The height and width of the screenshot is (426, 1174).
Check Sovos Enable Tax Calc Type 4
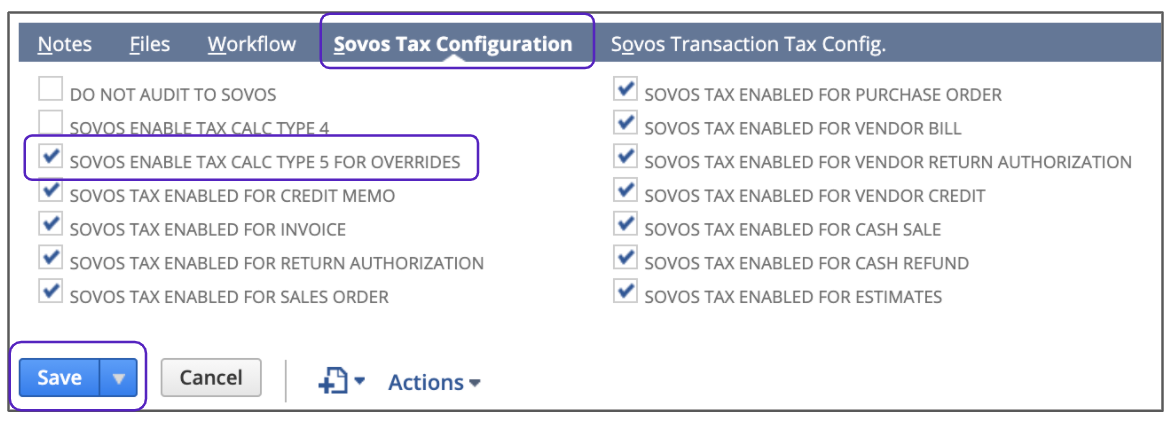50,125
